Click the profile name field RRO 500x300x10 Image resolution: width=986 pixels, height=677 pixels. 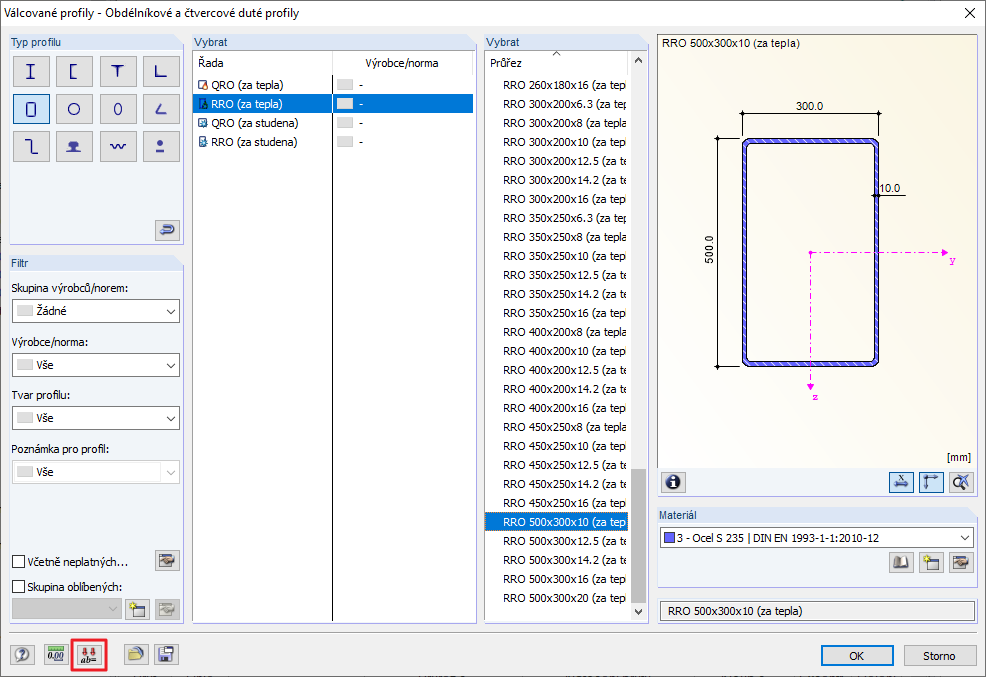[817, 611]
